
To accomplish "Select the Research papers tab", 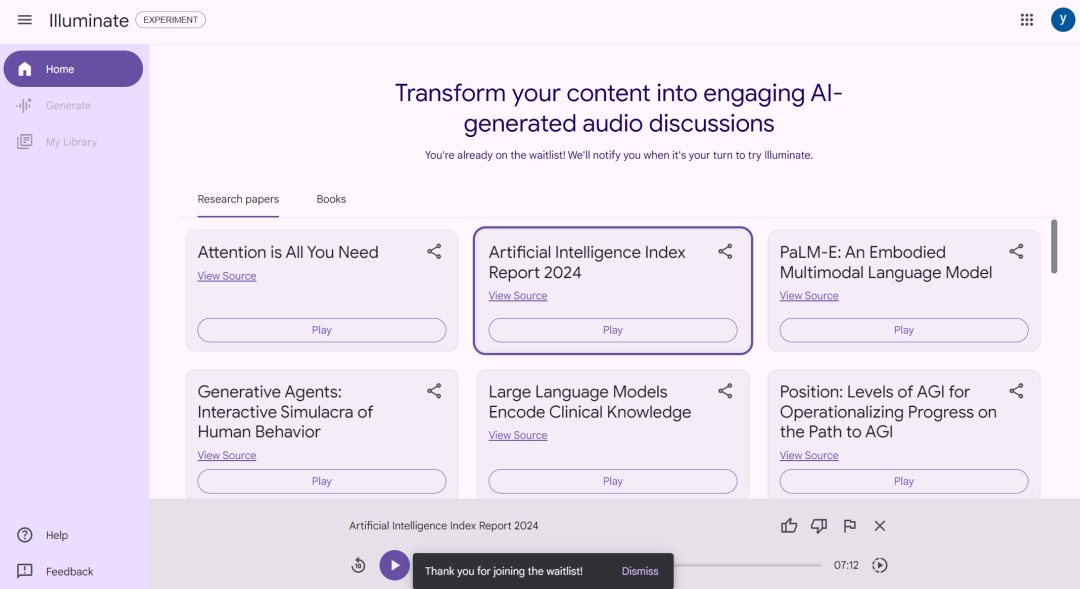I will point(238,199).
